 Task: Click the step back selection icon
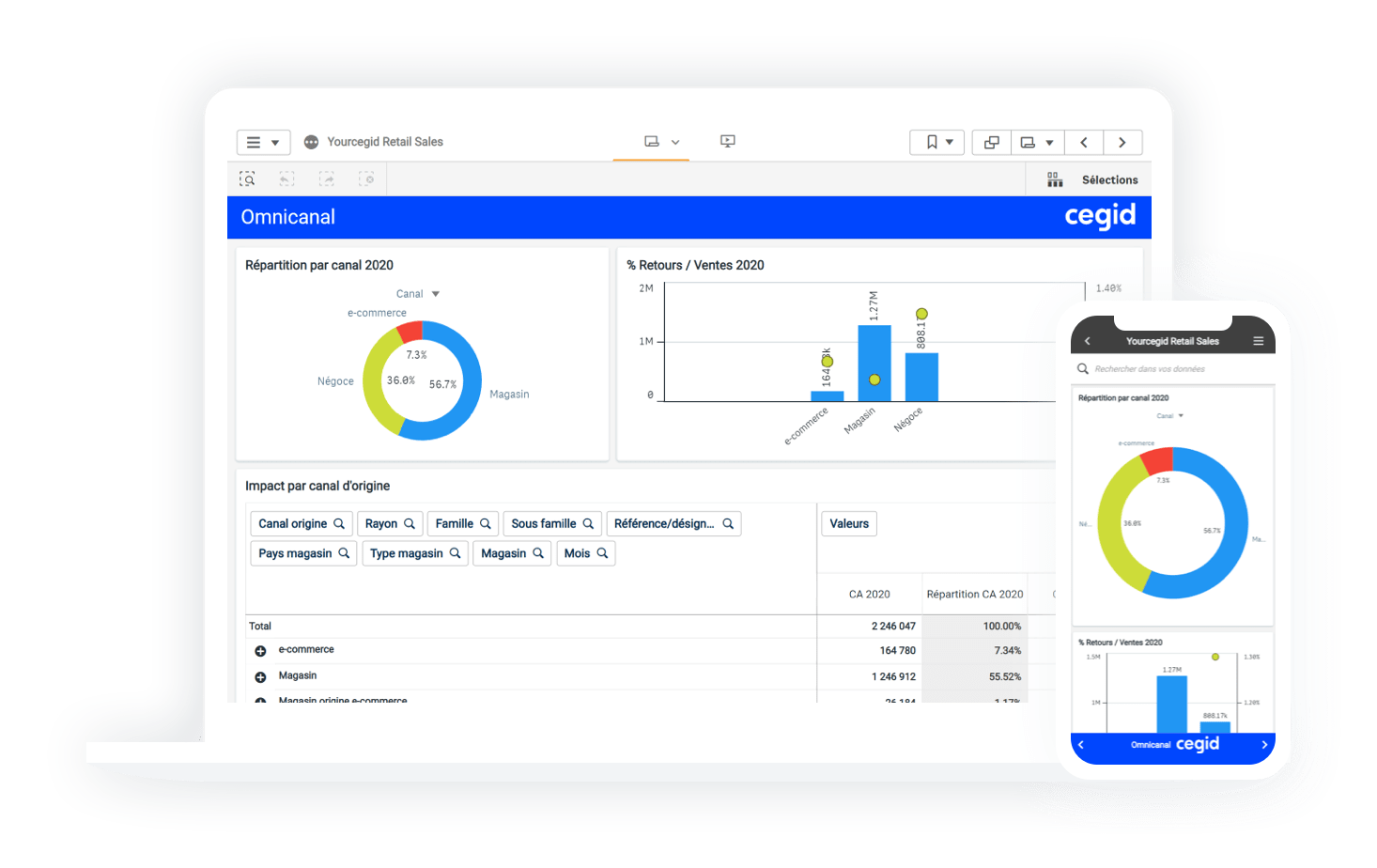coord(287,178)
